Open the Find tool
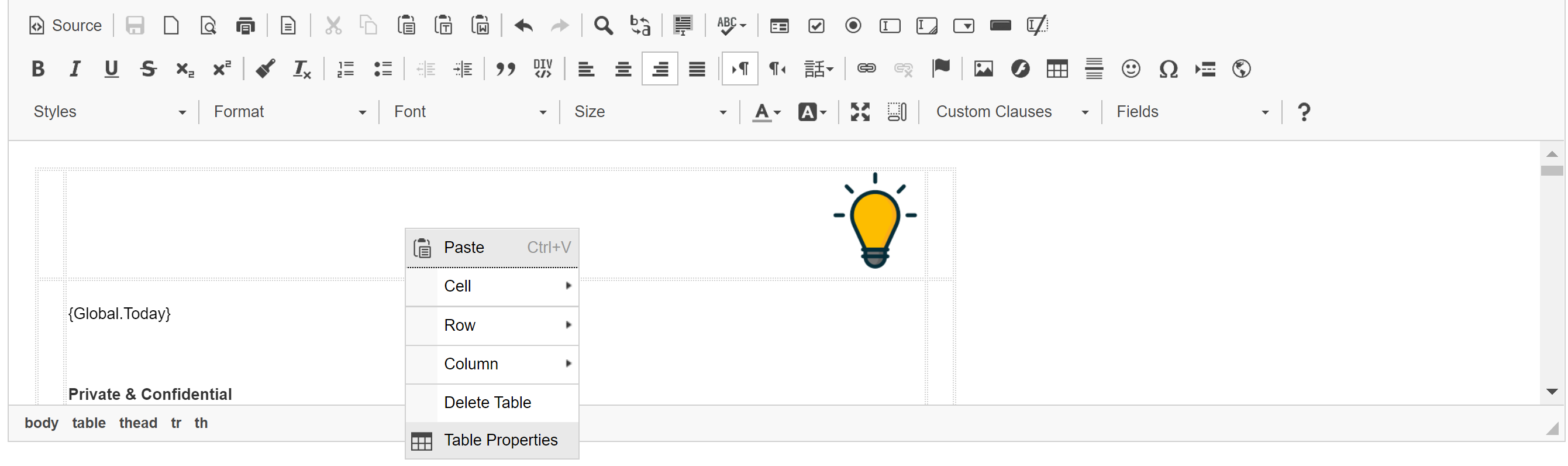This screenshot has width=1568, height=466. point(603,26)
